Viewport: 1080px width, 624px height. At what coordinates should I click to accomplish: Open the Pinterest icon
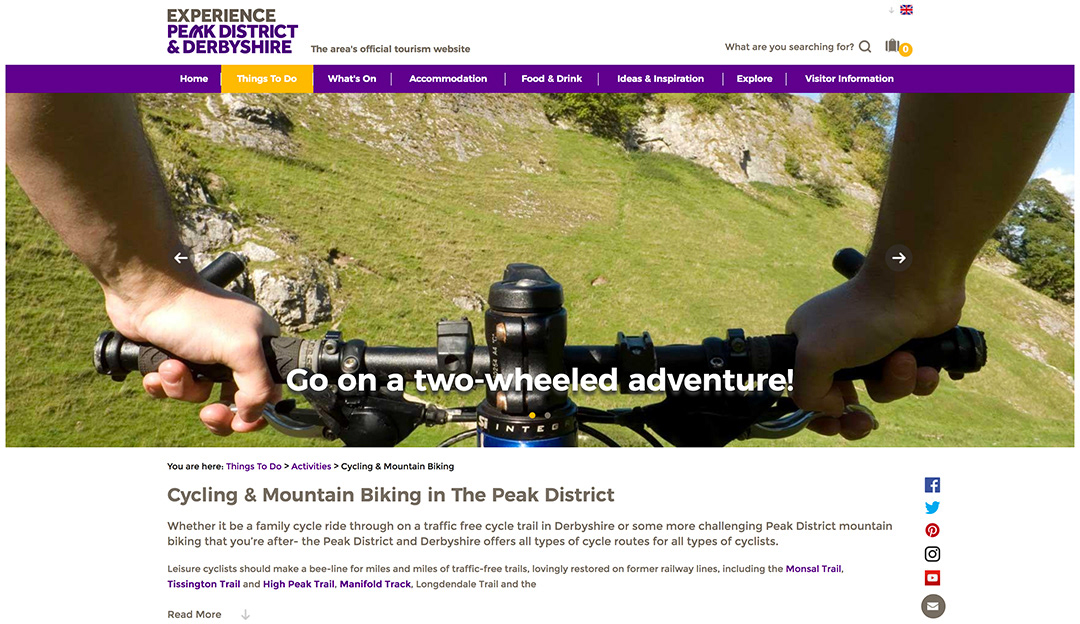tap(932, 530)
